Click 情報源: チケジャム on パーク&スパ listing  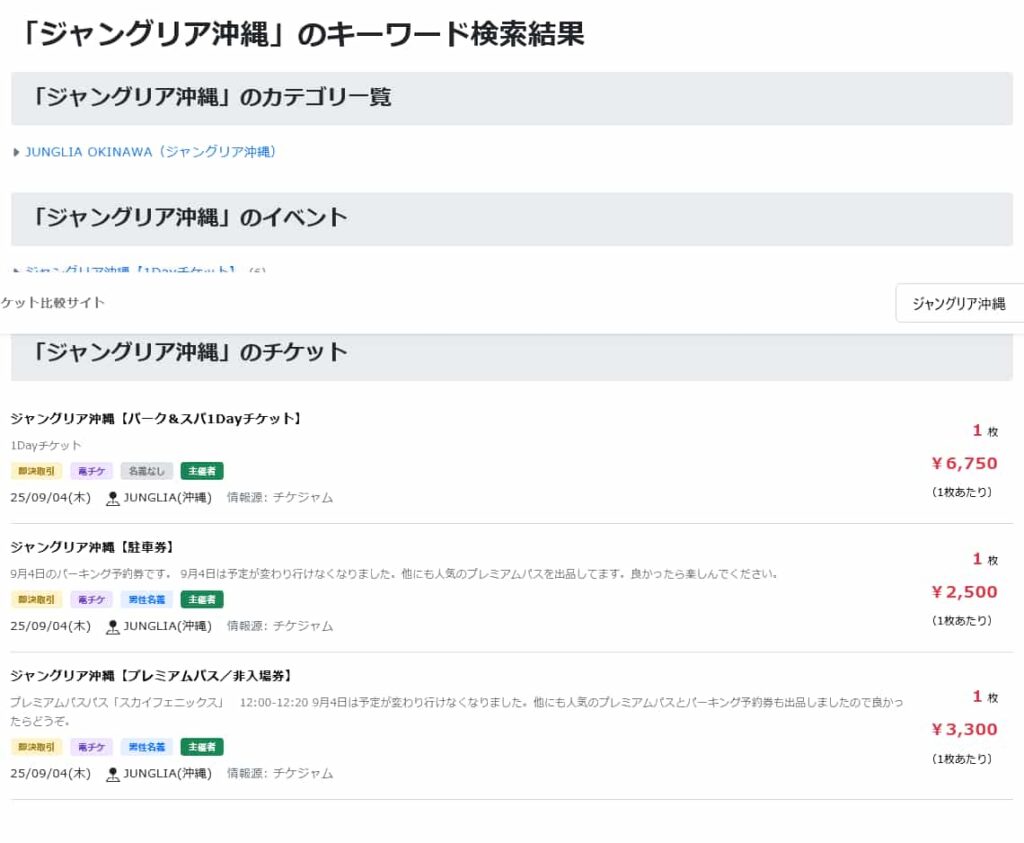(280, 498)
